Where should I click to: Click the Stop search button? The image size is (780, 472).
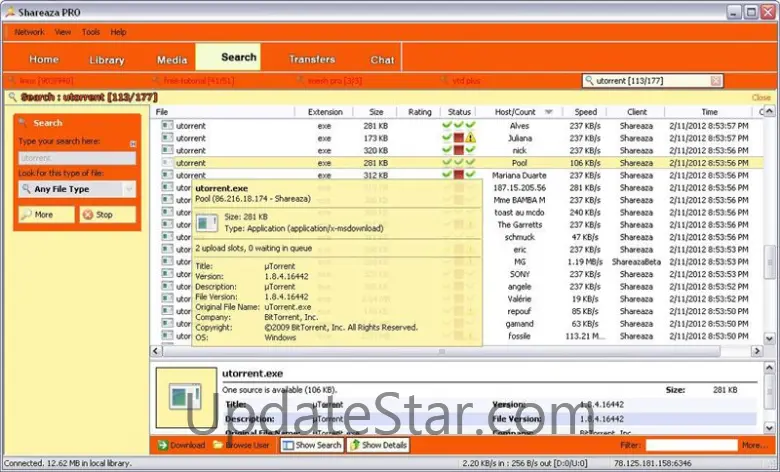tap(107, 214)
